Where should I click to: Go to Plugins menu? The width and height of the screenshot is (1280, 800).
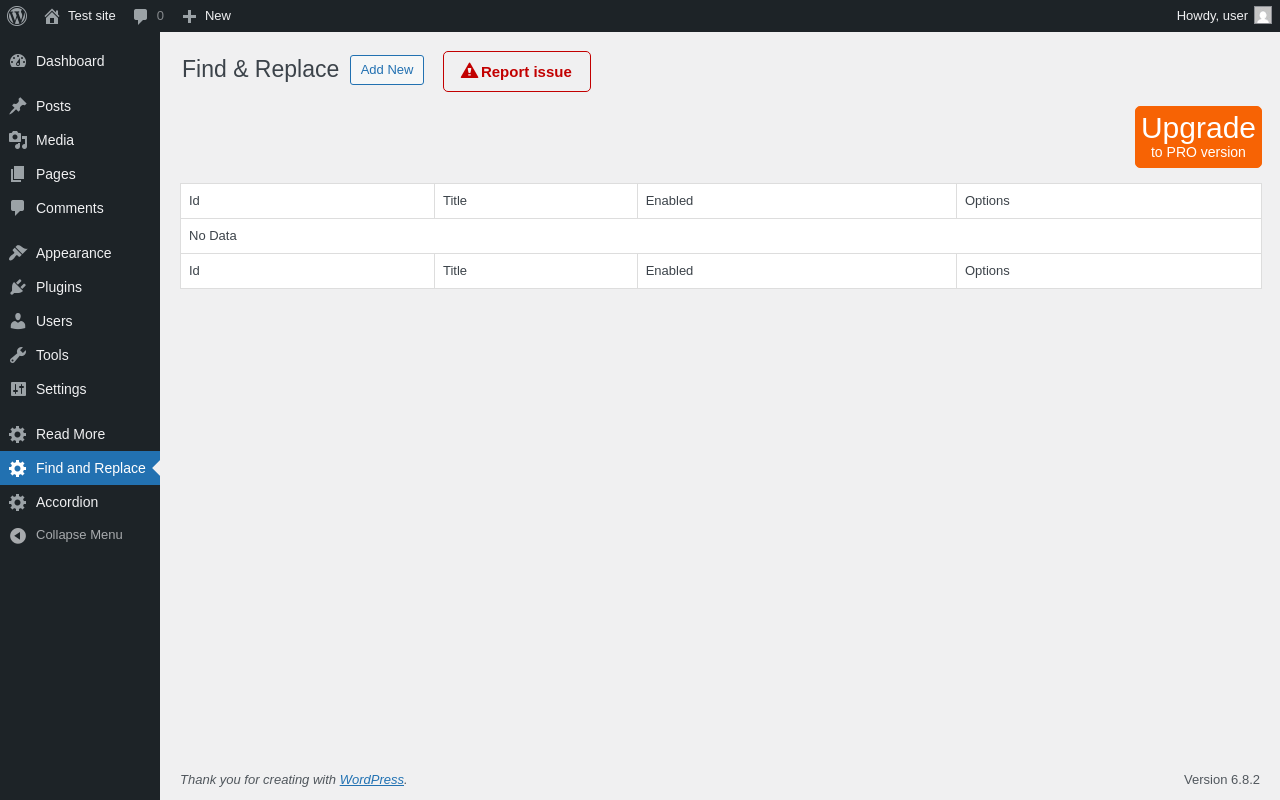[59, 287]
